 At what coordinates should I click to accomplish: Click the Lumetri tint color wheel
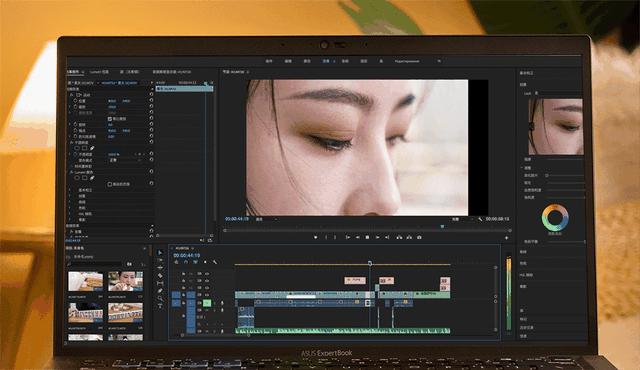(x=555, y=218)
